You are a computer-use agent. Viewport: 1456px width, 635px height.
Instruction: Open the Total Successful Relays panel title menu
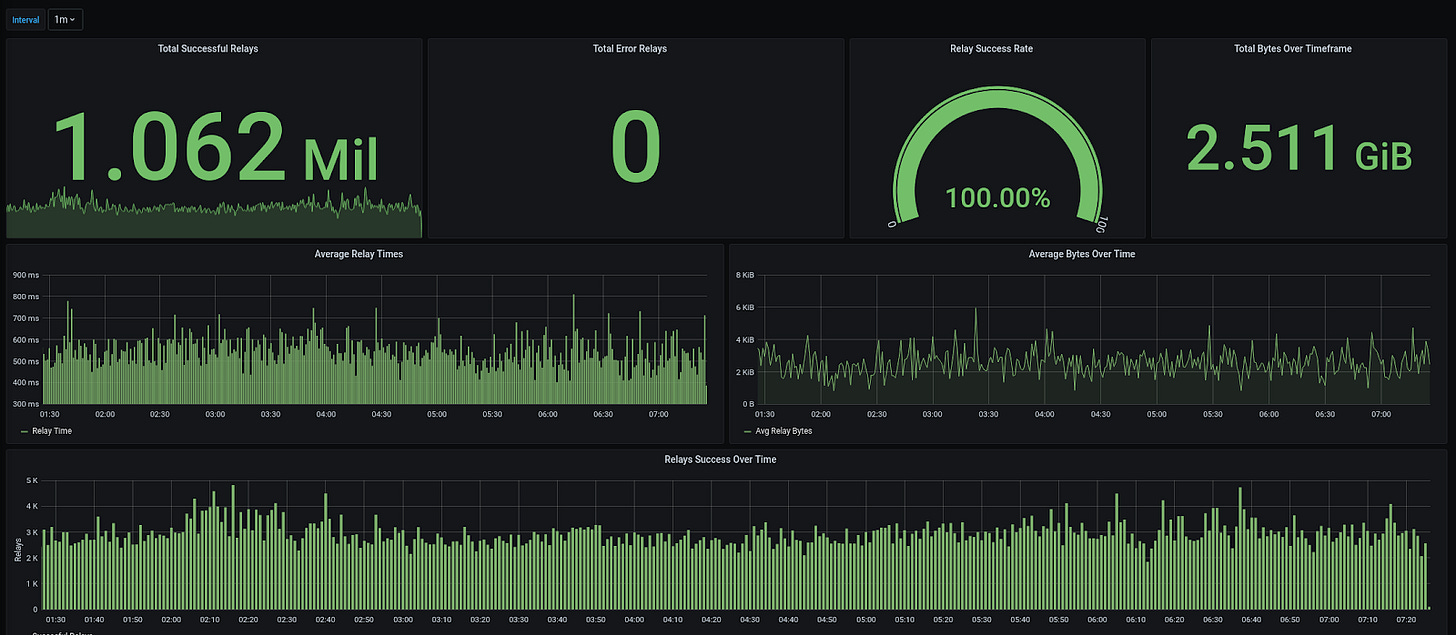point(208,49)
